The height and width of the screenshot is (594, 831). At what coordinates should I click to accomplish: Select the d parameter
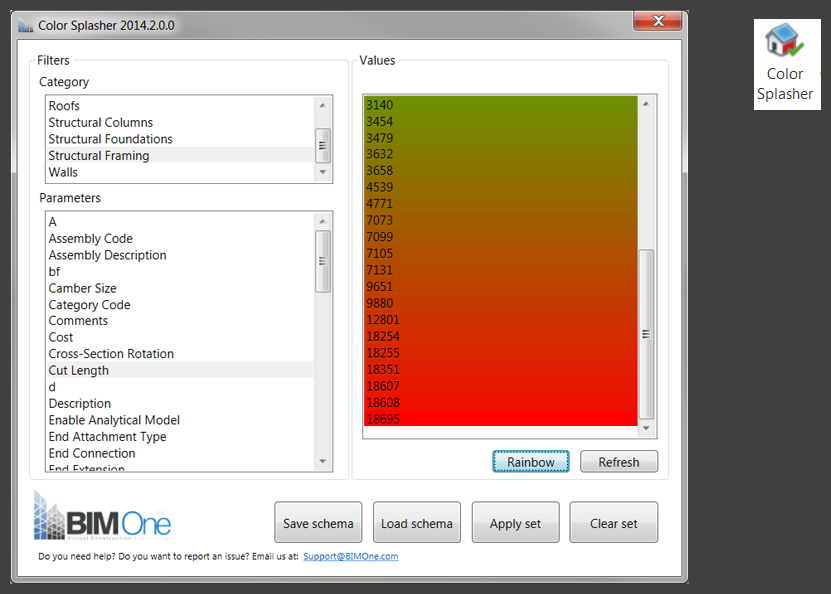click(180, 387)
